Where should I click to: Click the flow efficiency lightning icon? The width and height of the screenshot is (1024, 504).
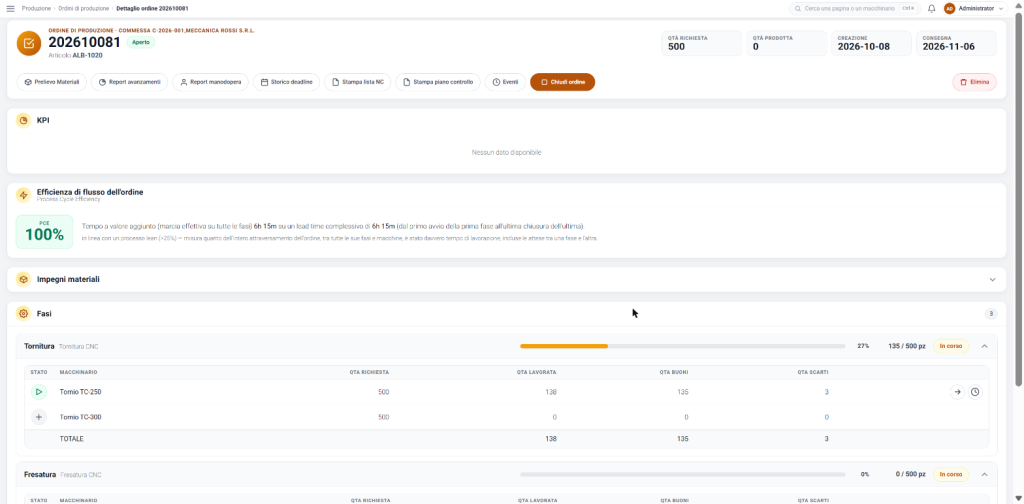click(x=24, y=195)
